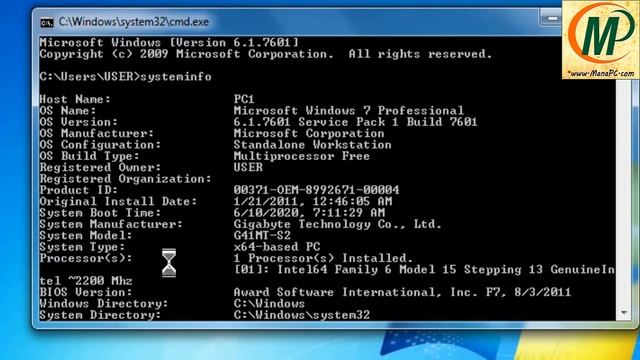Click the 'Processor(s):' label

[x=86, y=258]
